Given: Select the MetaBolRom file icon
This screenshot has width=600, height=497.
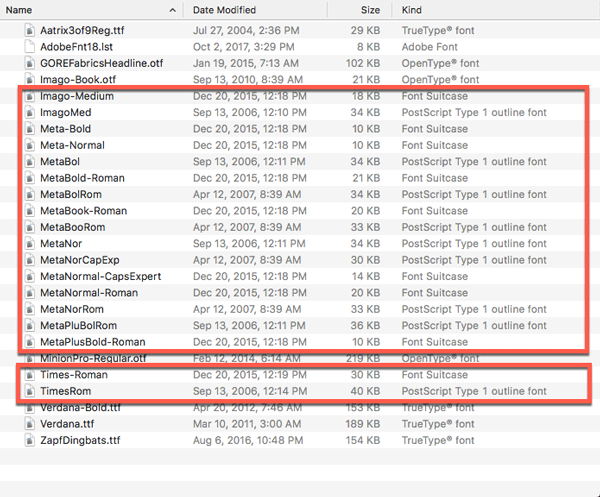Looking at the screenshot, I should (x=29, y=194).
